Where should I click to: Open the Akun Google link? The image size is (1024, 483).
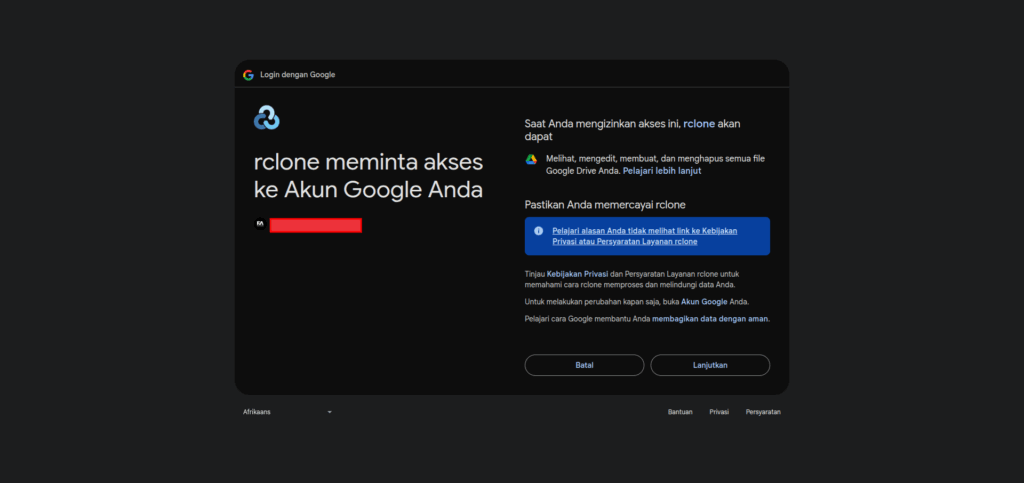tap(704, 302)
